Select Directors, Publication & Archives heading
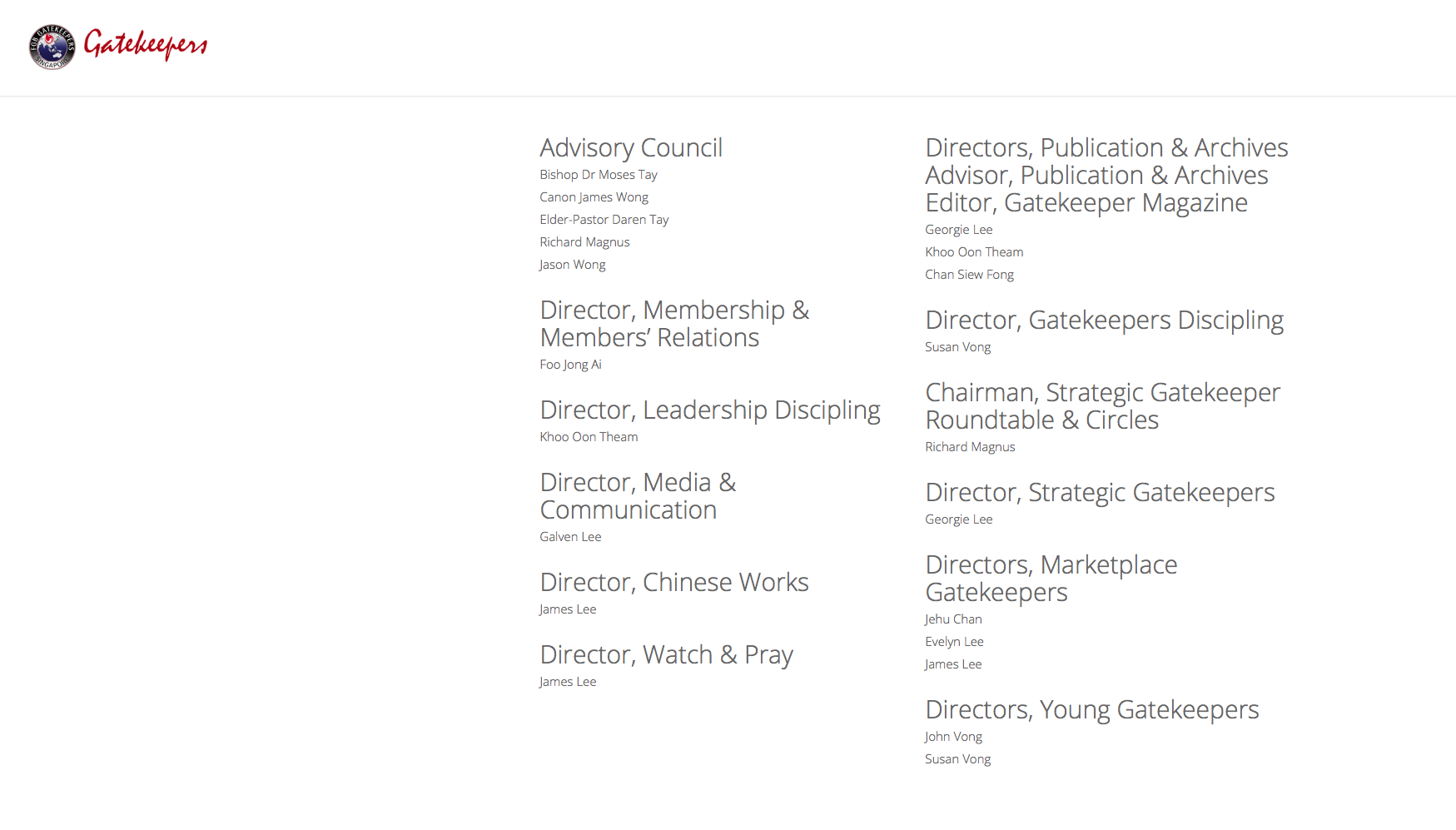The width and height of the screenshot is (1456, 830). pyautogui.click(x=1106, y=147)
